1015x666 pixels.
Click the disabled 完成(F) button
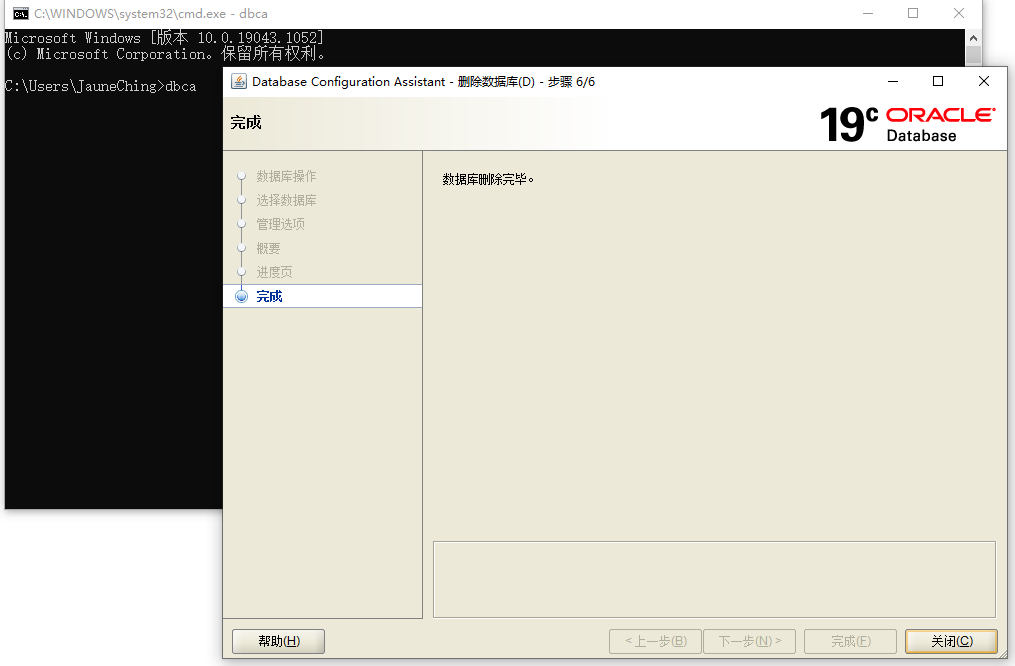click(x=850, y=641)
